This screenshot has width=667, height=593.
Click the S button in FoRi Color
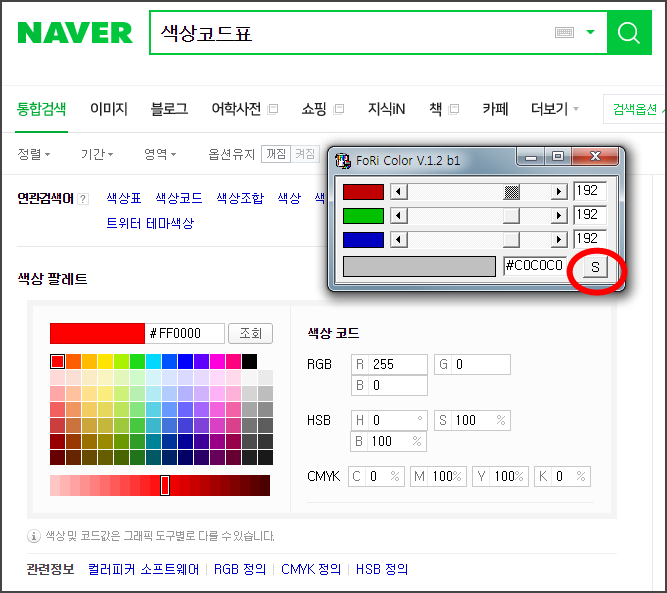[595, 267]
